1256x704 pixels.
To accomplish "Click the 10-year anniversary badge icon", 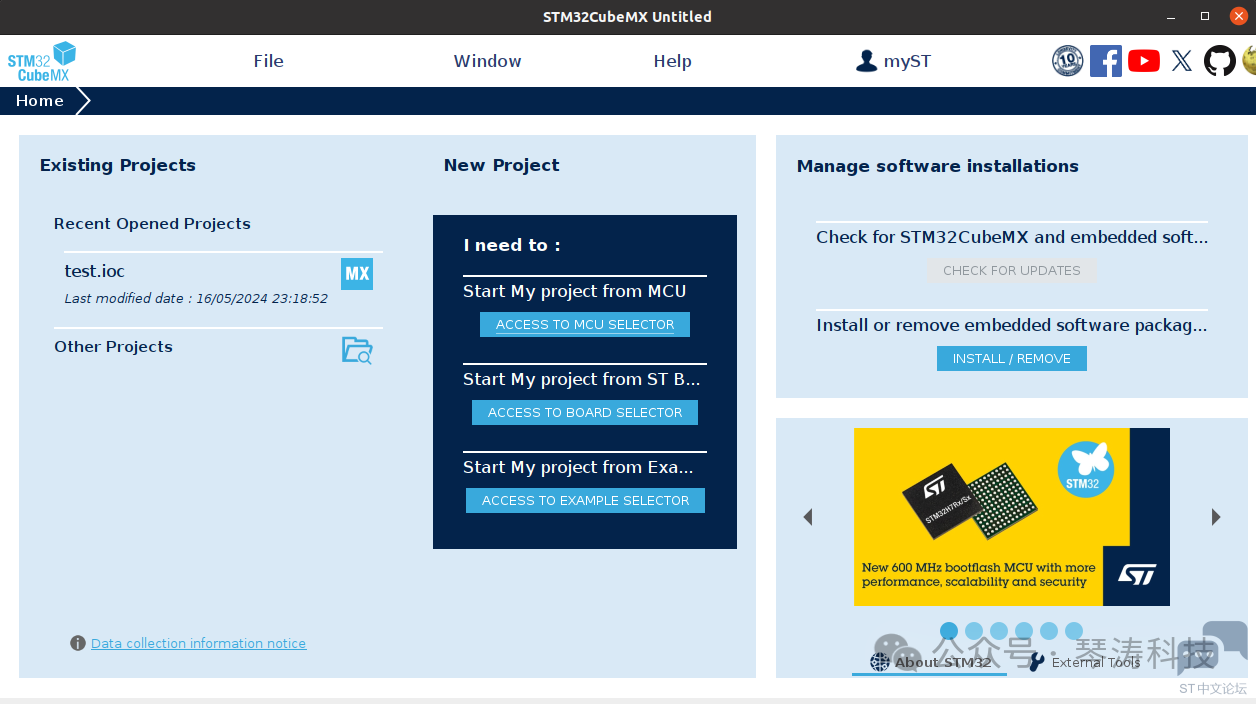I will pyautogui.click(x=1067, y=61).
